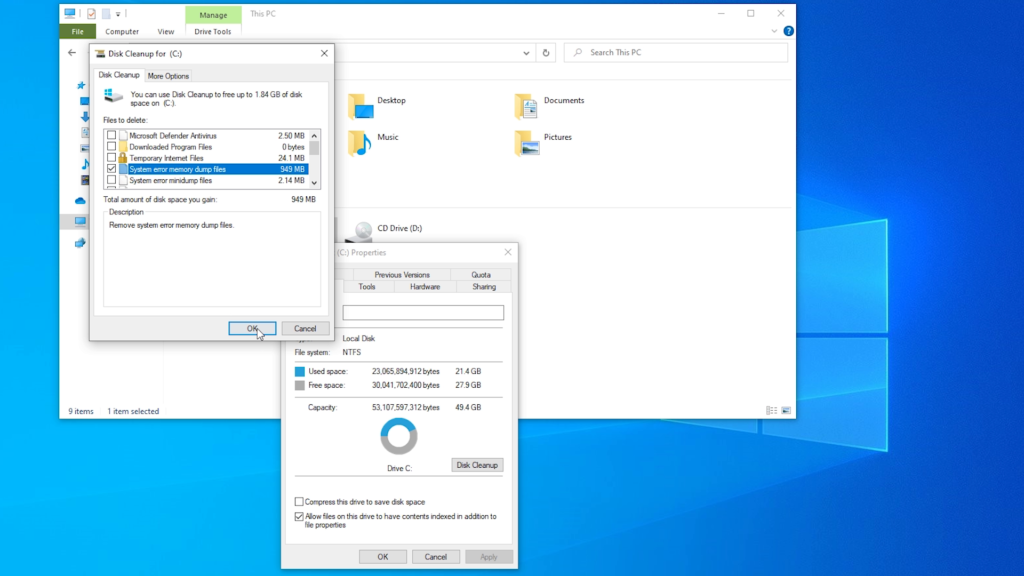Switch to More Options tab
The width and height of the screenshot is (1024, 576).
[168, 76]
